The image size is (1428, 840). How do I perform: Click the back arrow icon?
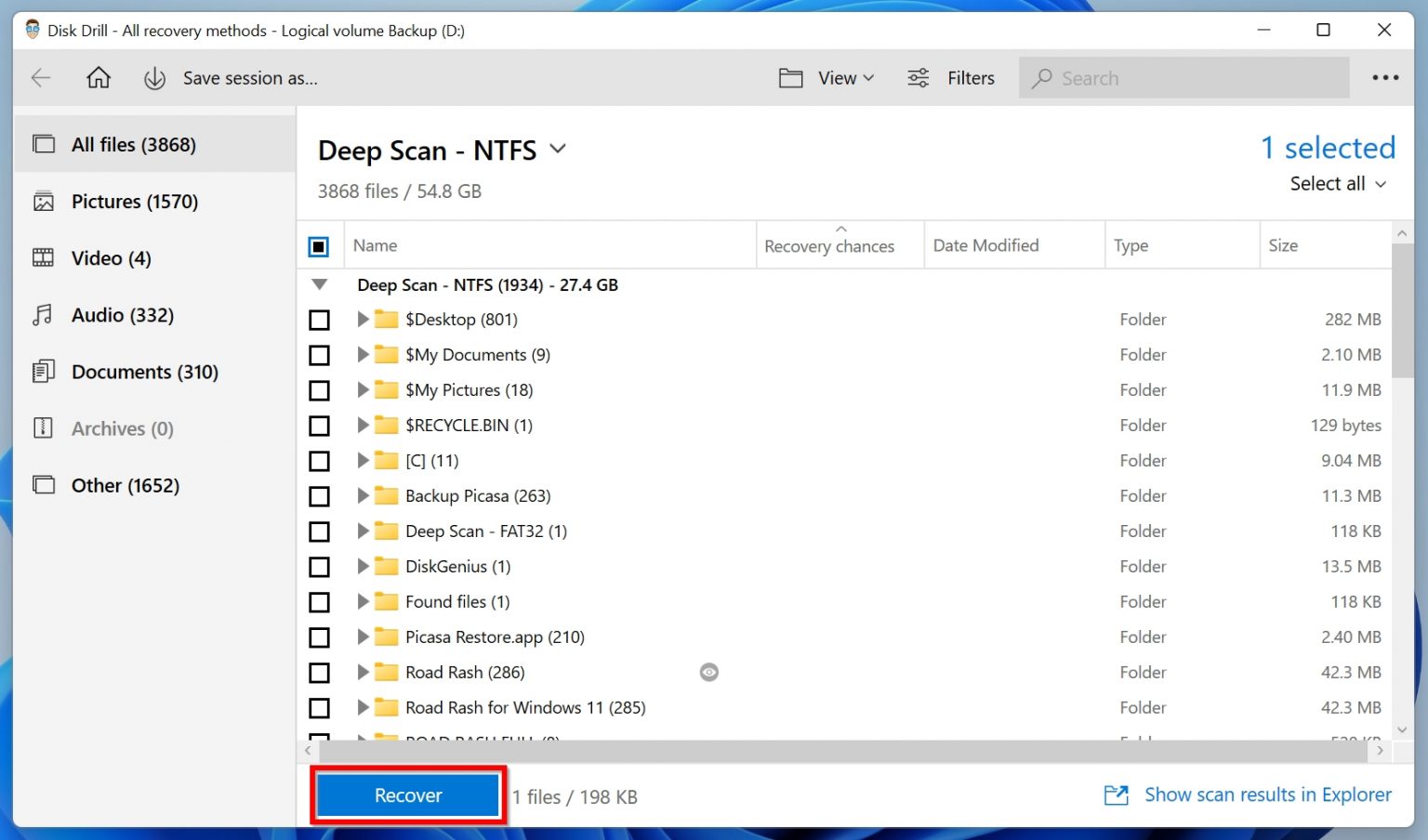tap(40, 78)
